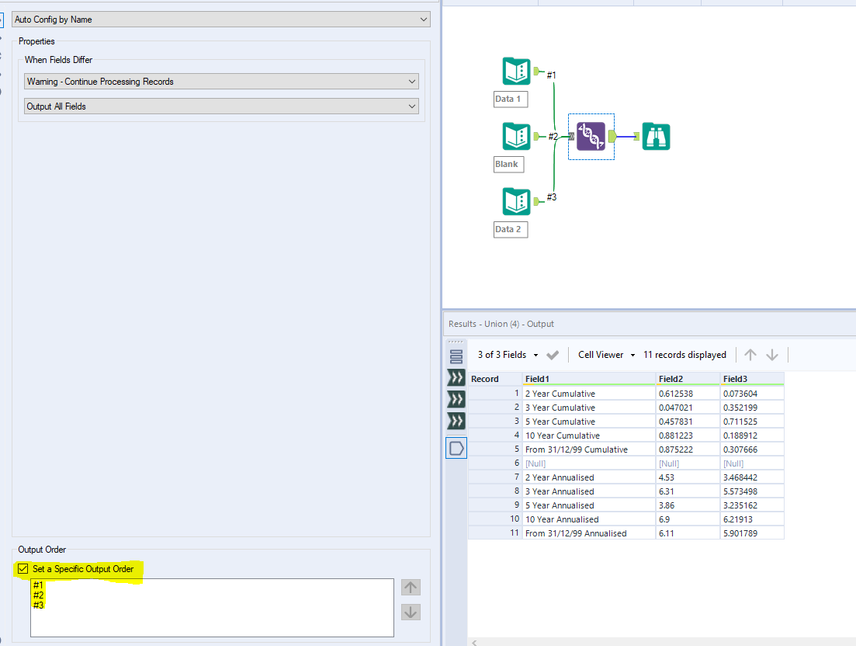Click the Blank tool output anchor
Image resolution: width=856 pixels, height=646 pixels.
tap(537, 136)
